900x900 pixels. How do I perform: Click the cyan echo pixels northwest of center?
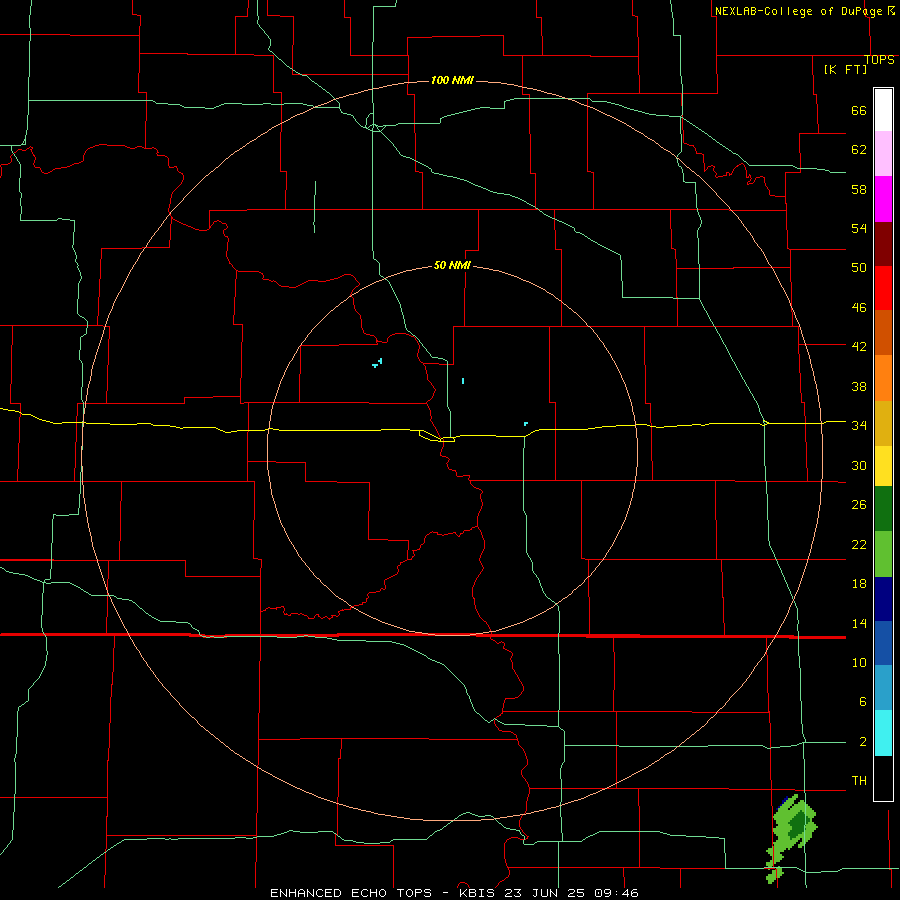click(x=378, y=363)
